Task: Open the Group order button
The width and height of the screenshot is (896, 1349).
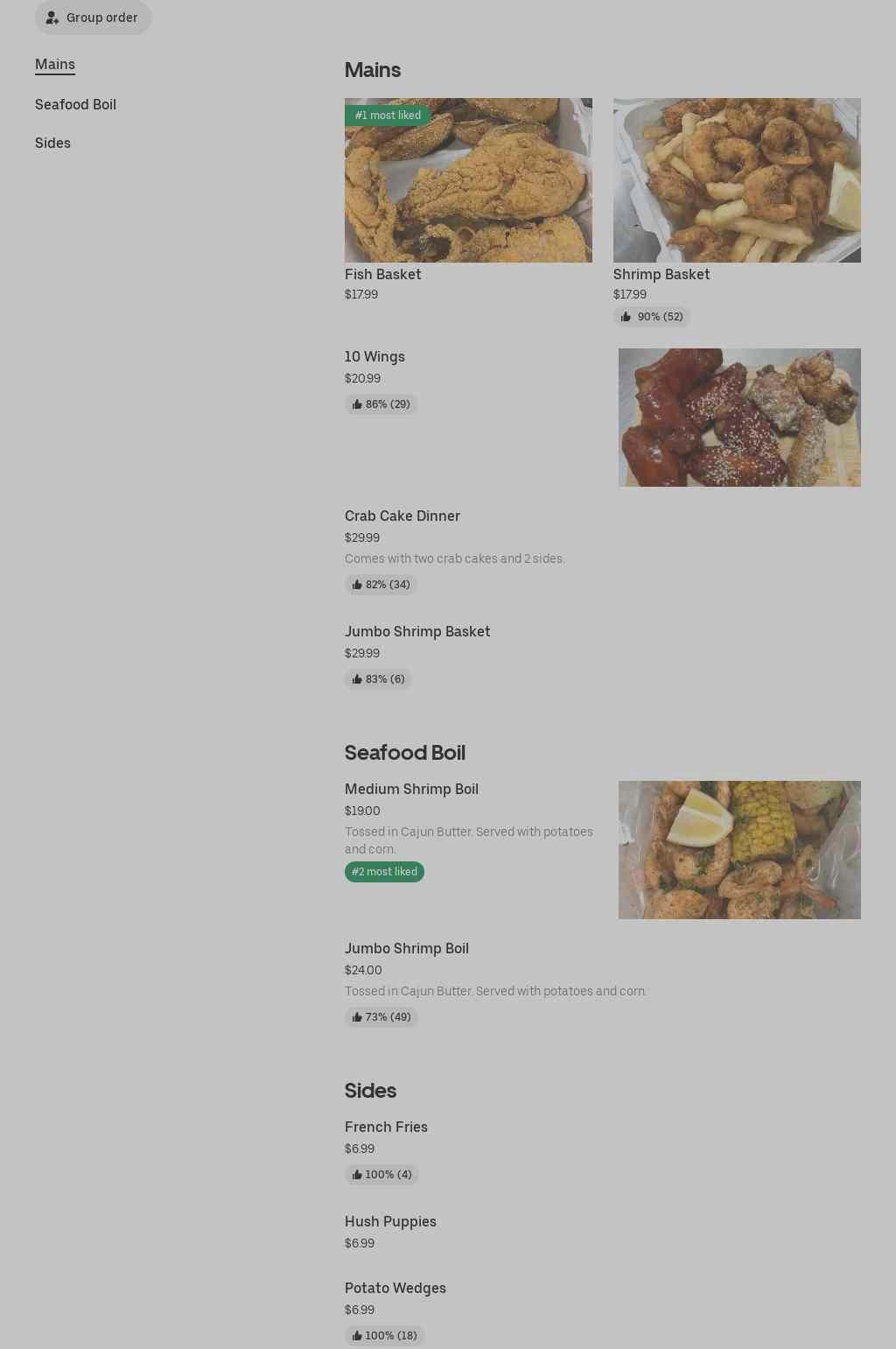Action: tap(93, 18)
